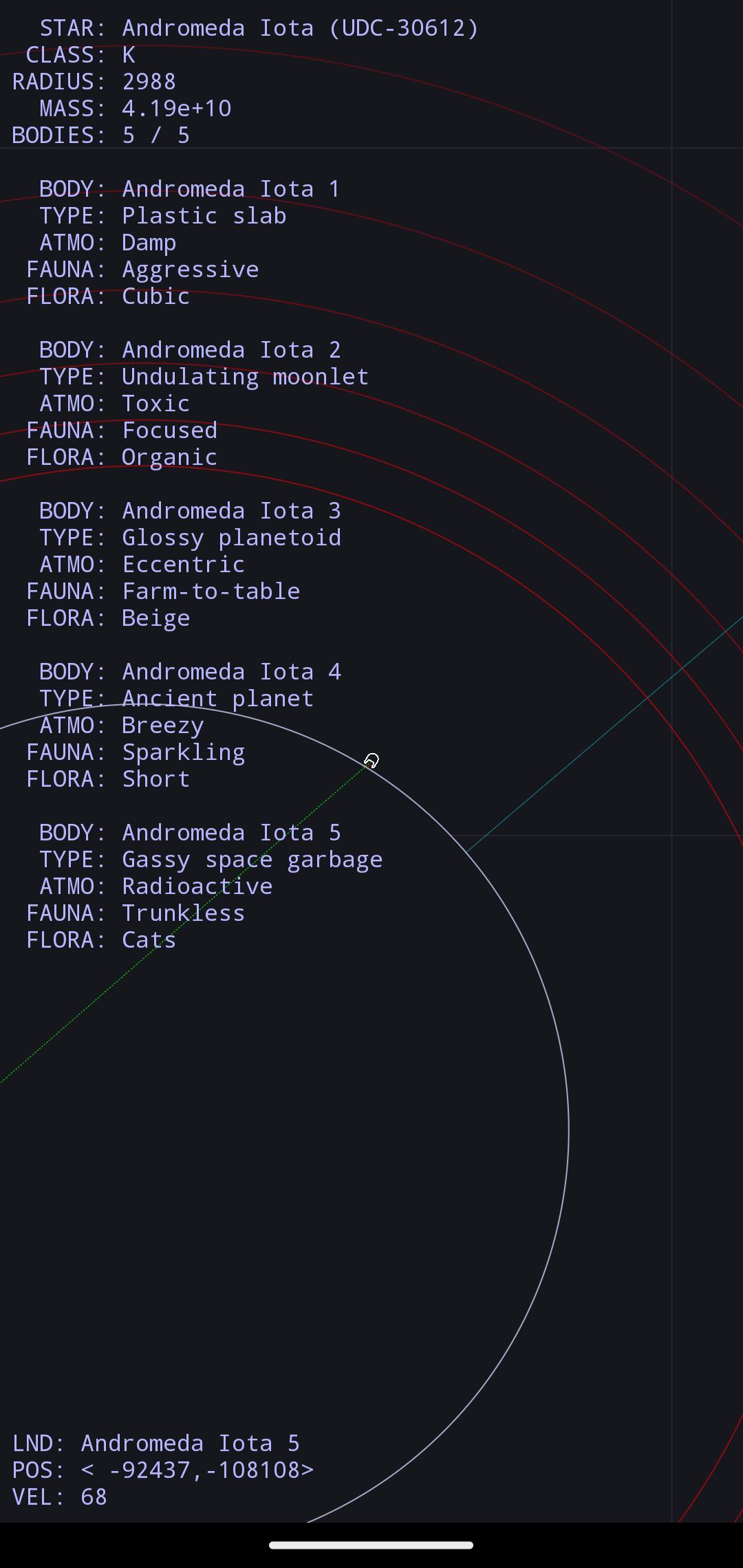
Task: Click flora value Cats
Action: tap(149, 940)
